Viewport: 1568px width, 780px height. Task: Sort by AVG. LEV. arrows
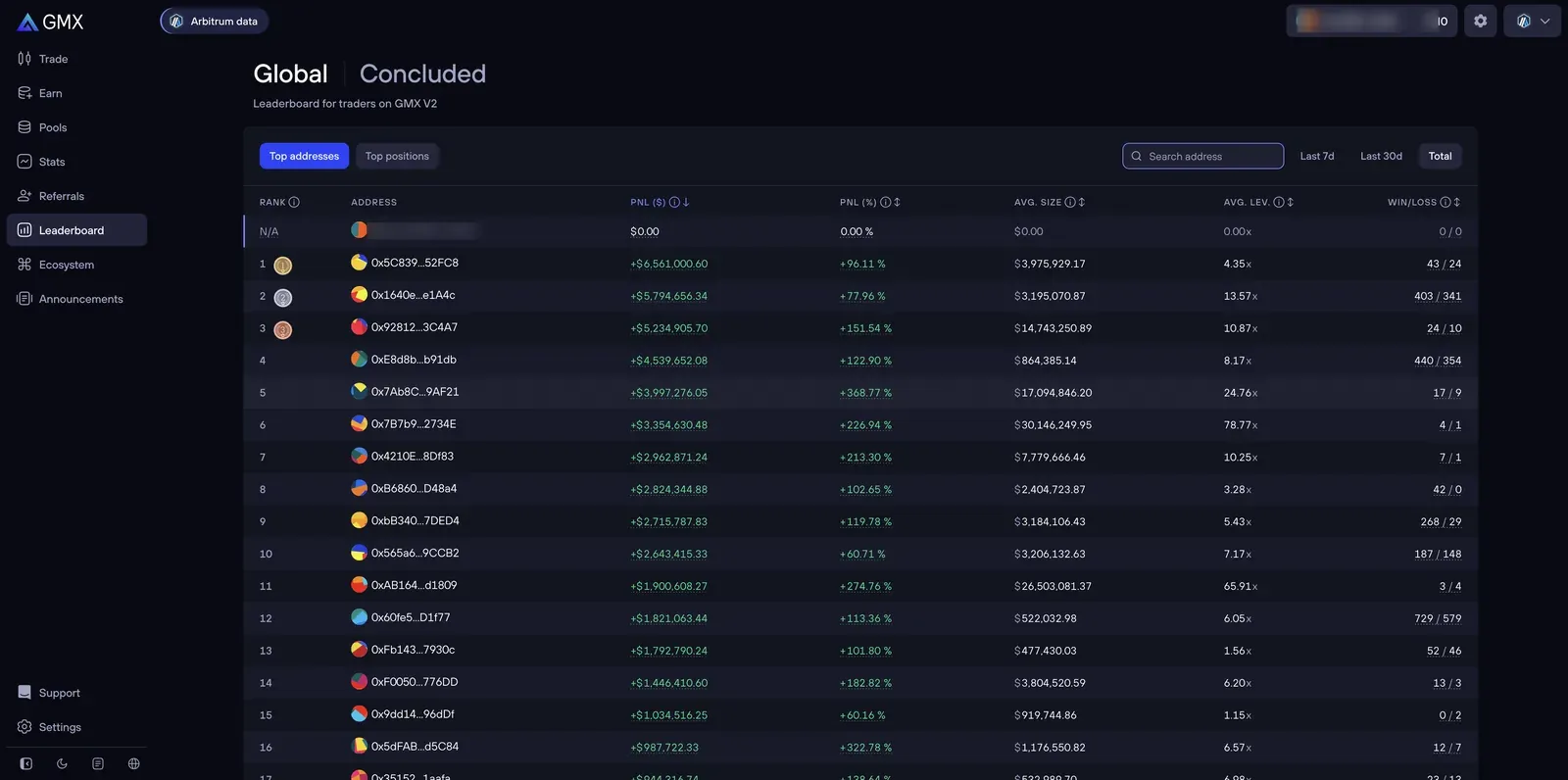point(1291,202)
